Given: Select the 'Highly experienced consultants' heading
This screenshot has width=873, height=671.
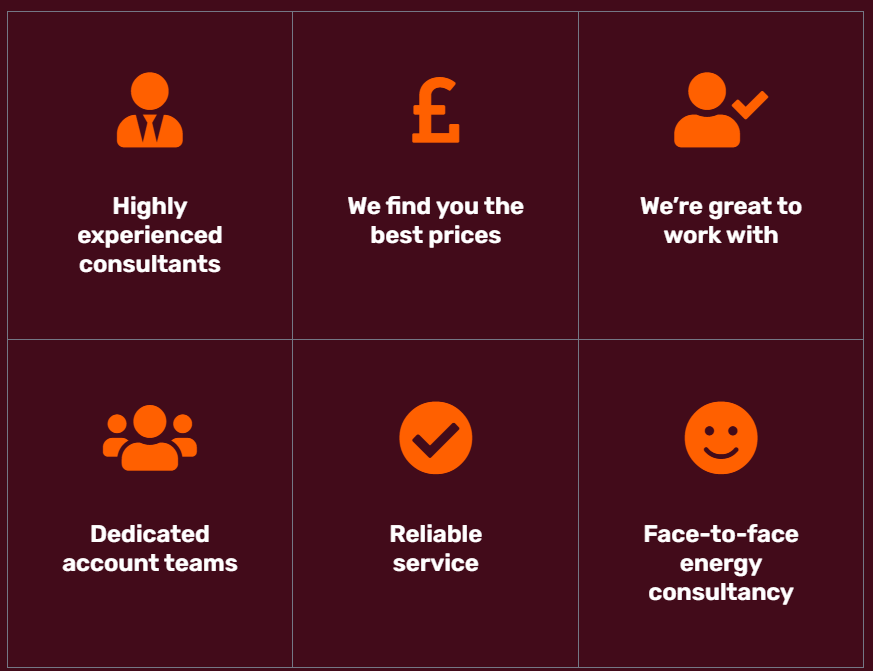Looking at the screenshot, I should click(150, 235).
